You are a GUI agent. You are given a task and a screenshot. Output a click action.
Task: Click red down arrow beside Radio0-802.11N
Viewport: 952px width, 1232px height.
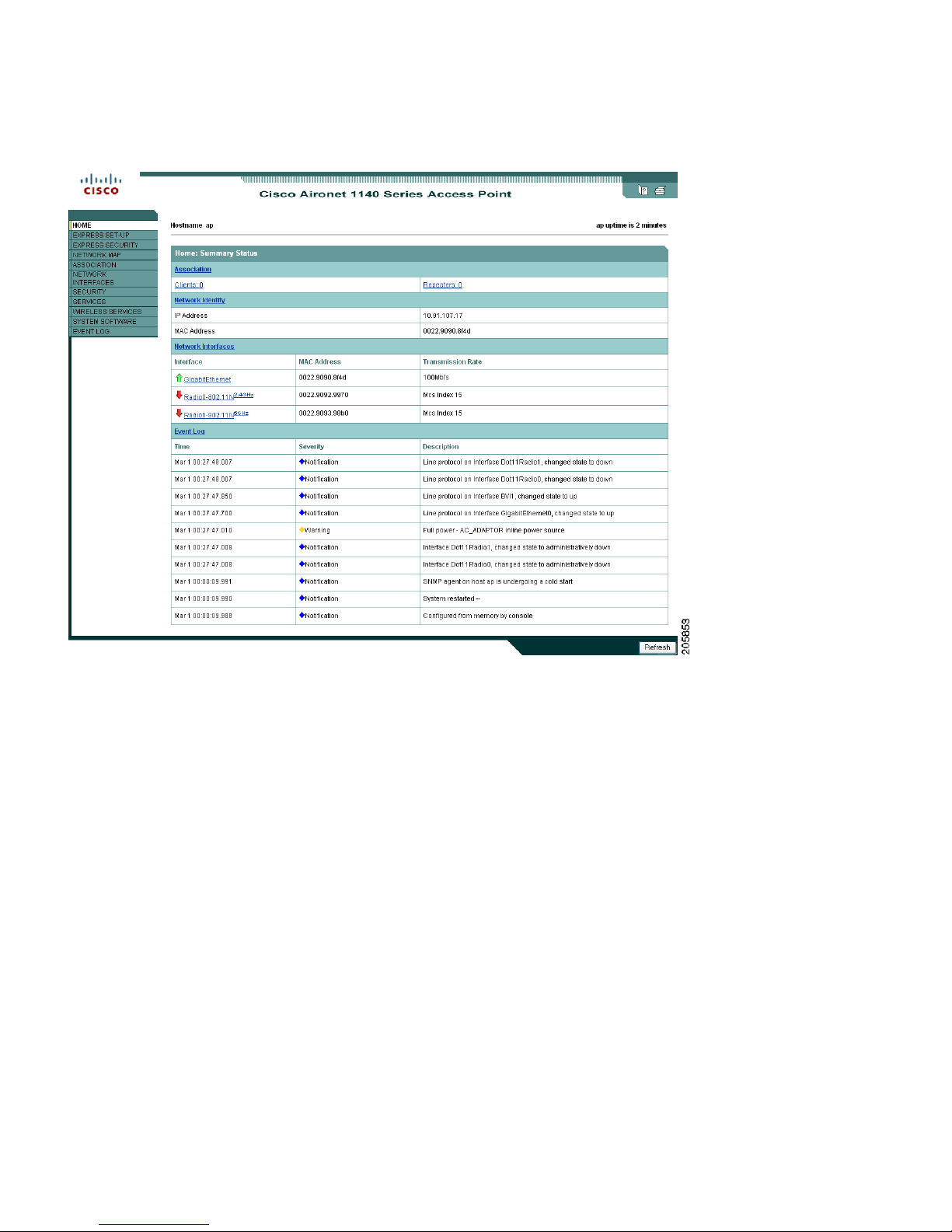(179, 395)
